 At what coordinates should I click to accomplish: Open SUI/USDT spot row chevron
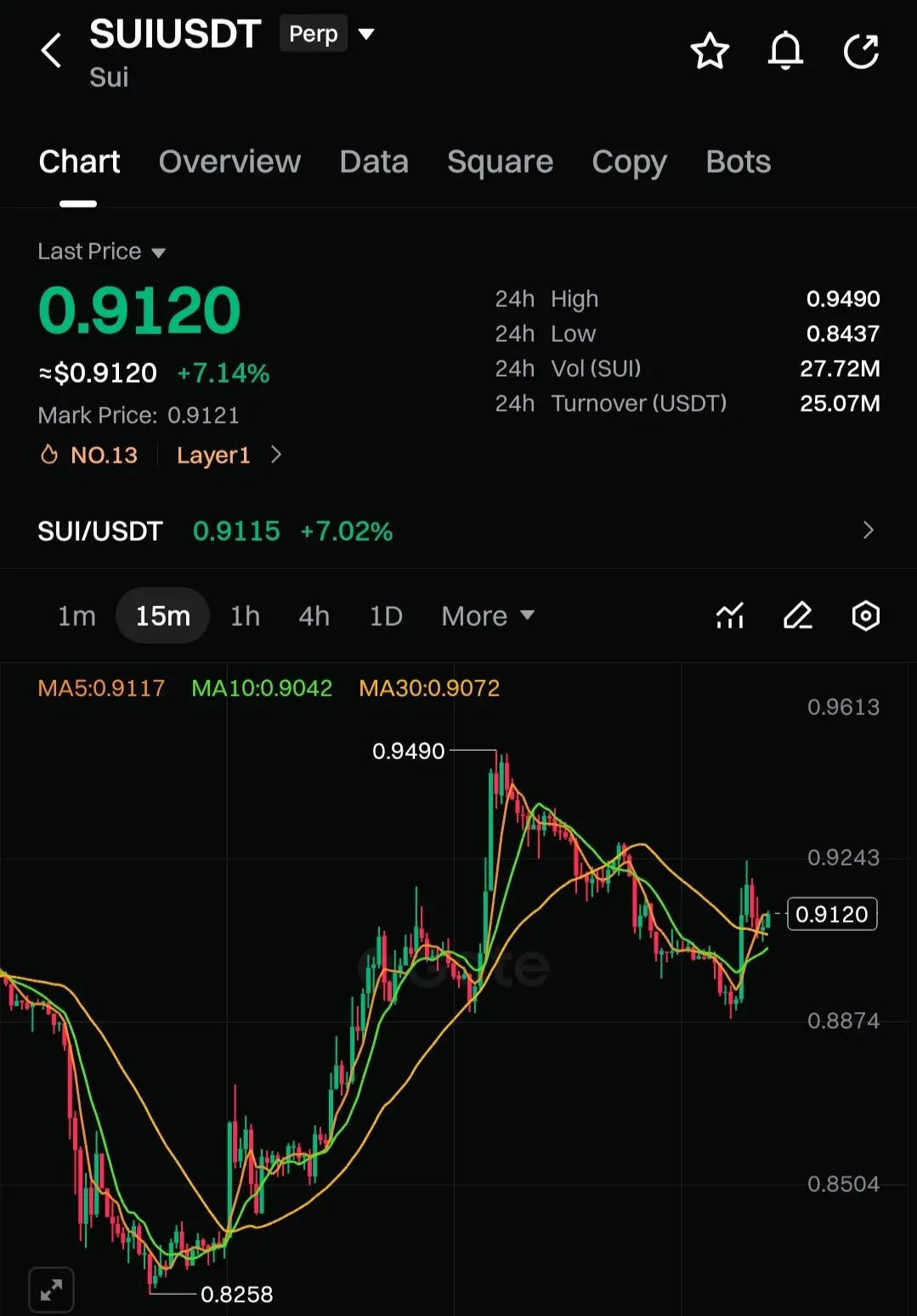pyautogui.click(x=868, y=530)
